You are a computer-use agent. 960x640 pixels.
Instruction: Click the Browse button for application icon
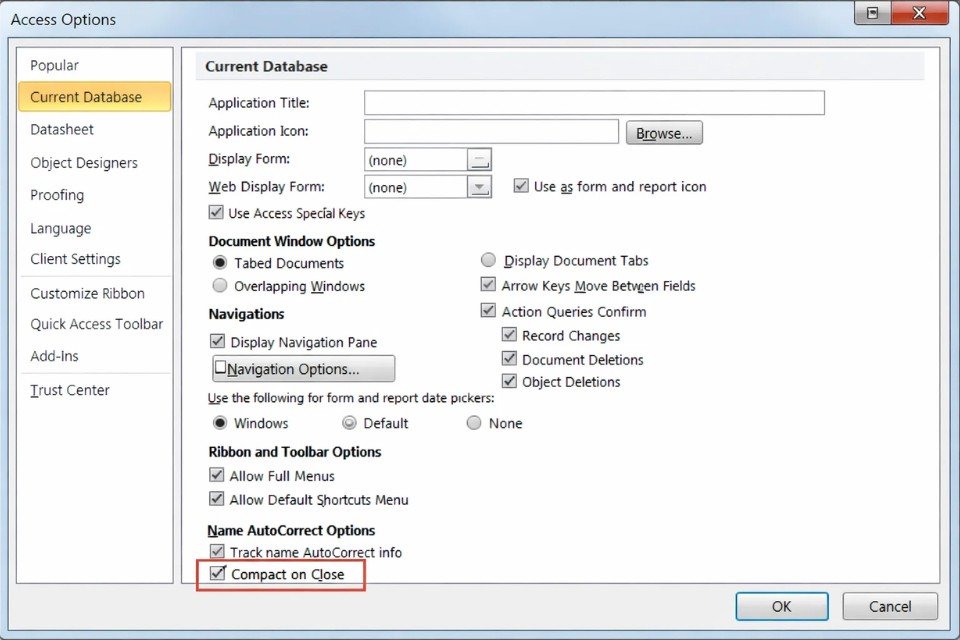click(664, 133)
